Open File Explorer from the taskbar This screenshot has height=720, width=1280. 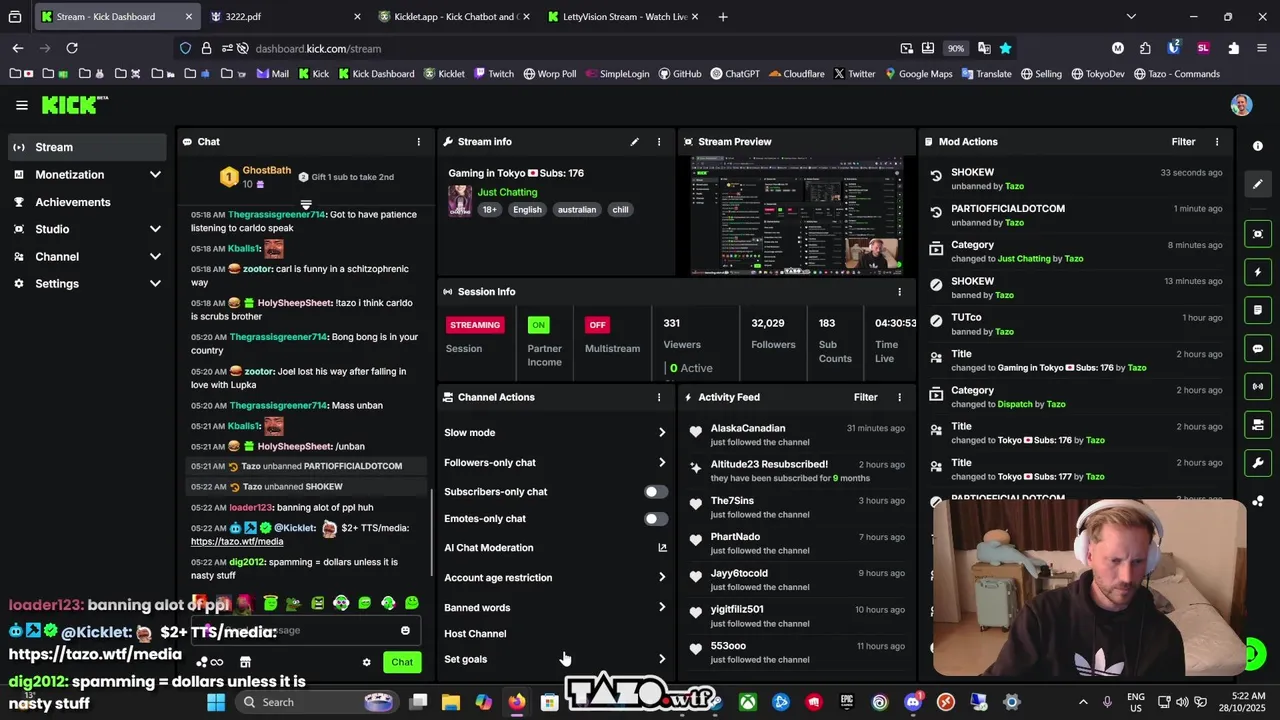tap(450, 702)
